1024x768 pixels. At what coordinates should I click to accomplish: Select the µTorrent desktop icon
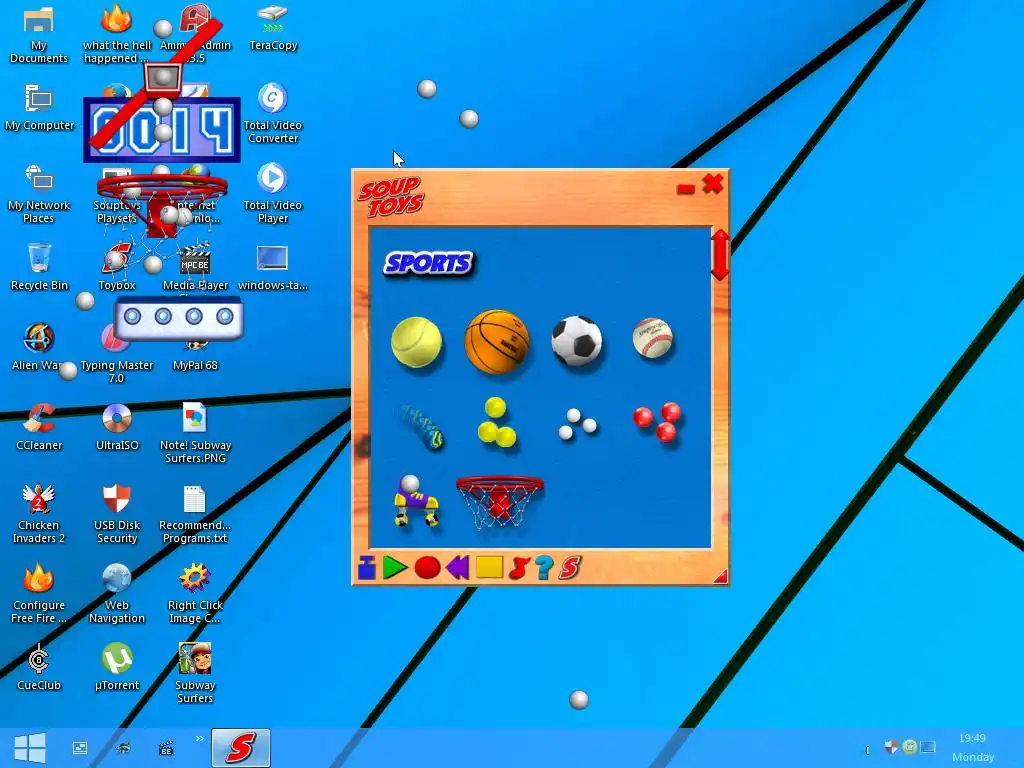coord(117,667)
